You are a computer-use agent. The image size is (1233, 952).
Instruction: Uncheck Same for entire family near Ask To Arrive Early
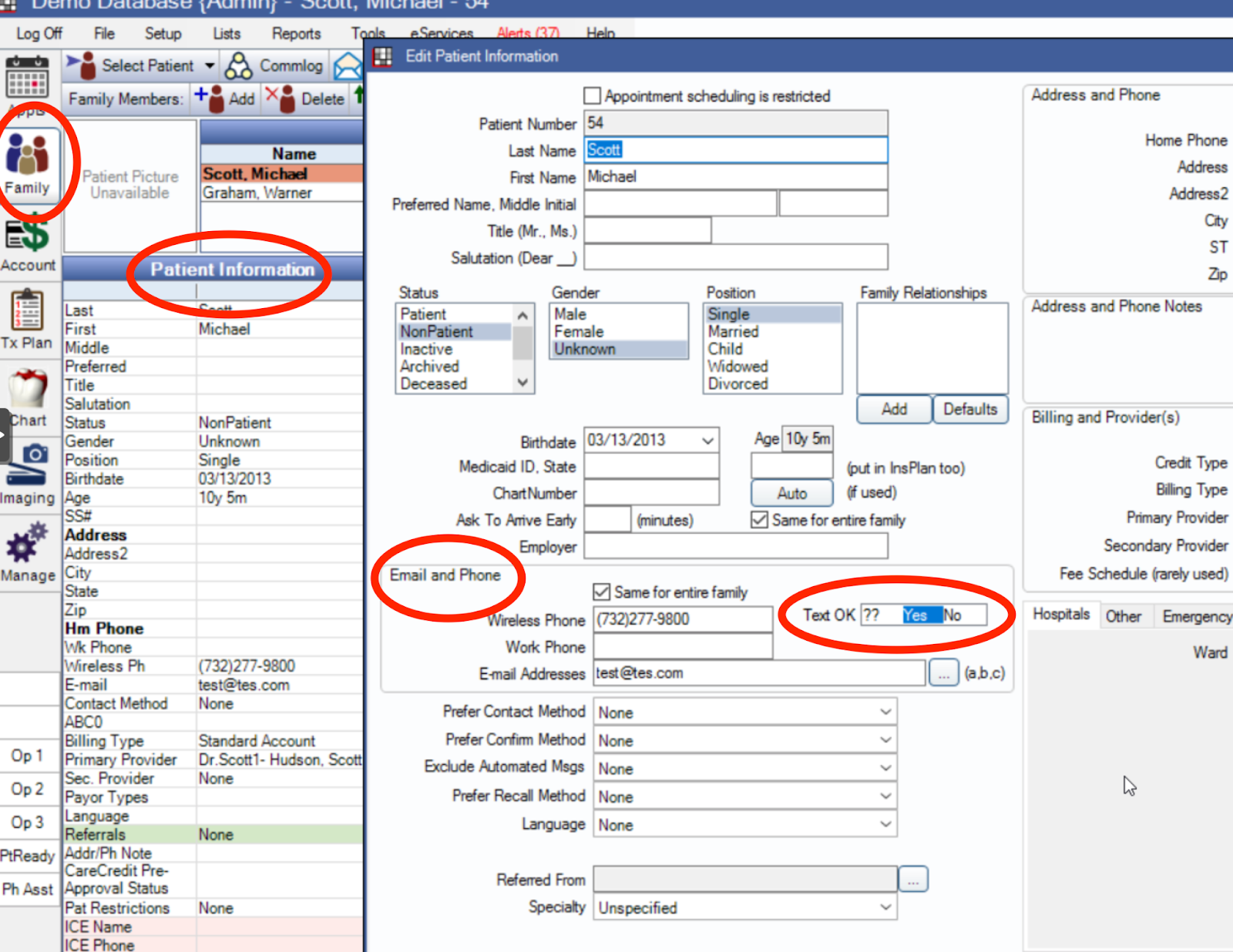pos(760,520)
